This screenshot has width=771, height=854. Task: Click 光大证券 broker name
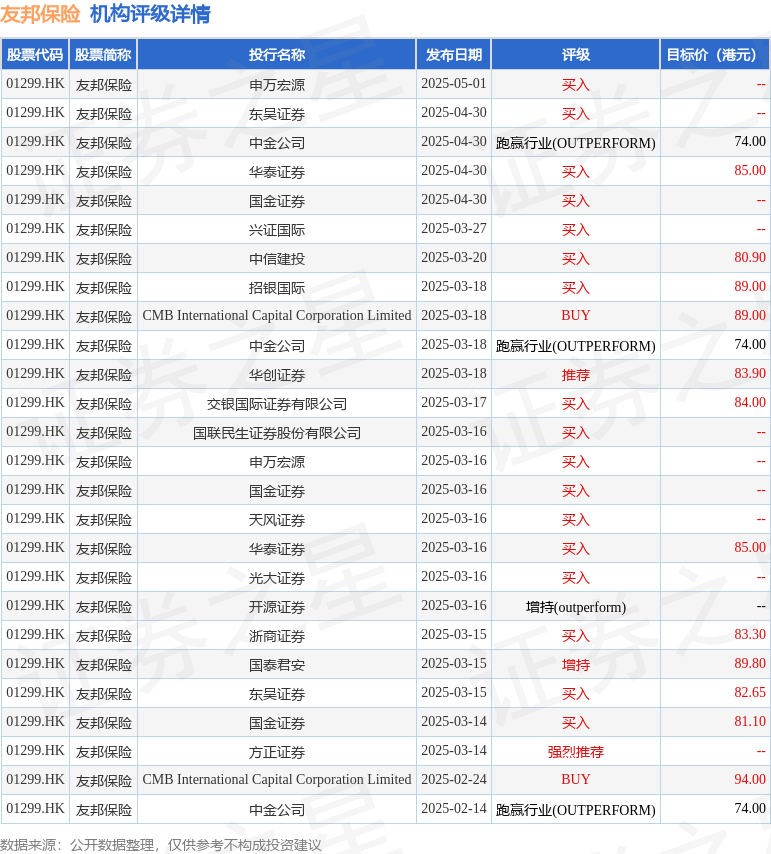coord(277,577)
